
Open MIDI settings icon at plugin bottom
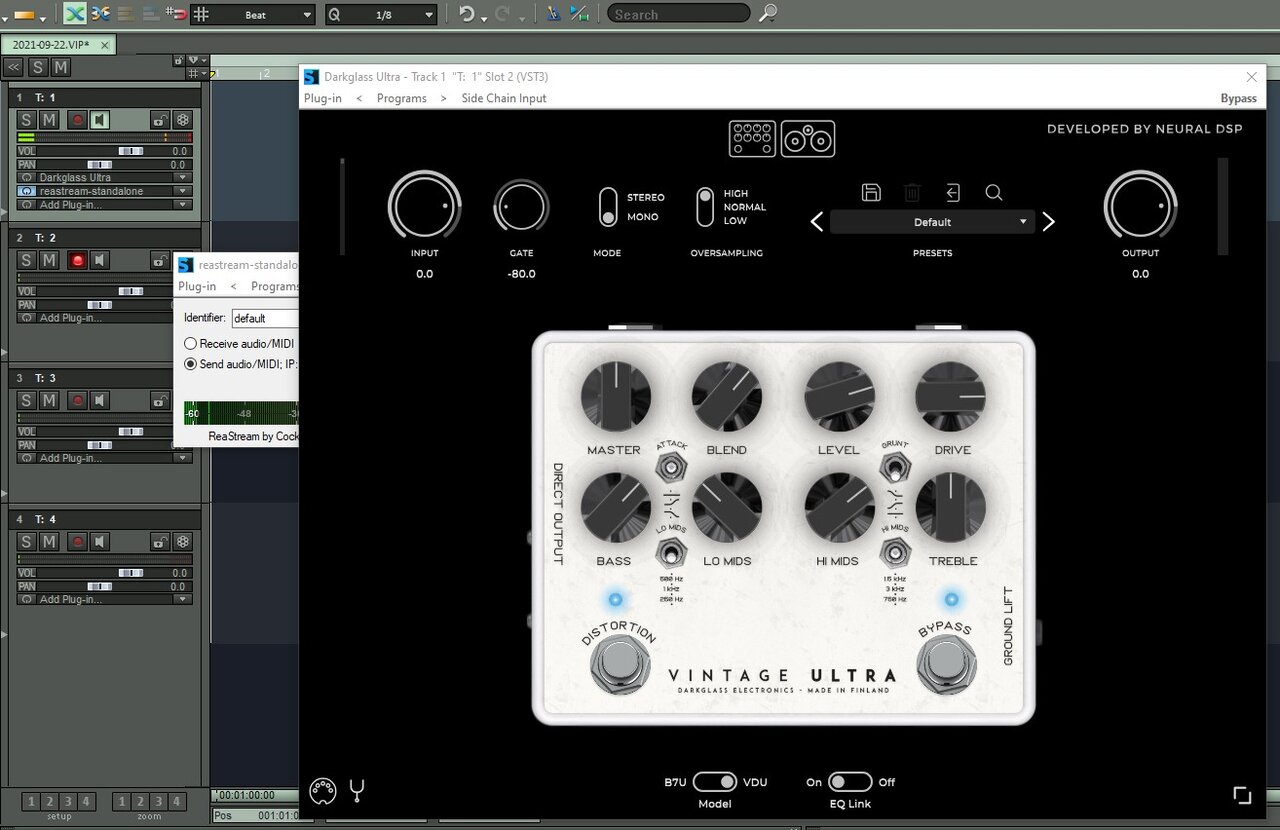click(323, 791)
